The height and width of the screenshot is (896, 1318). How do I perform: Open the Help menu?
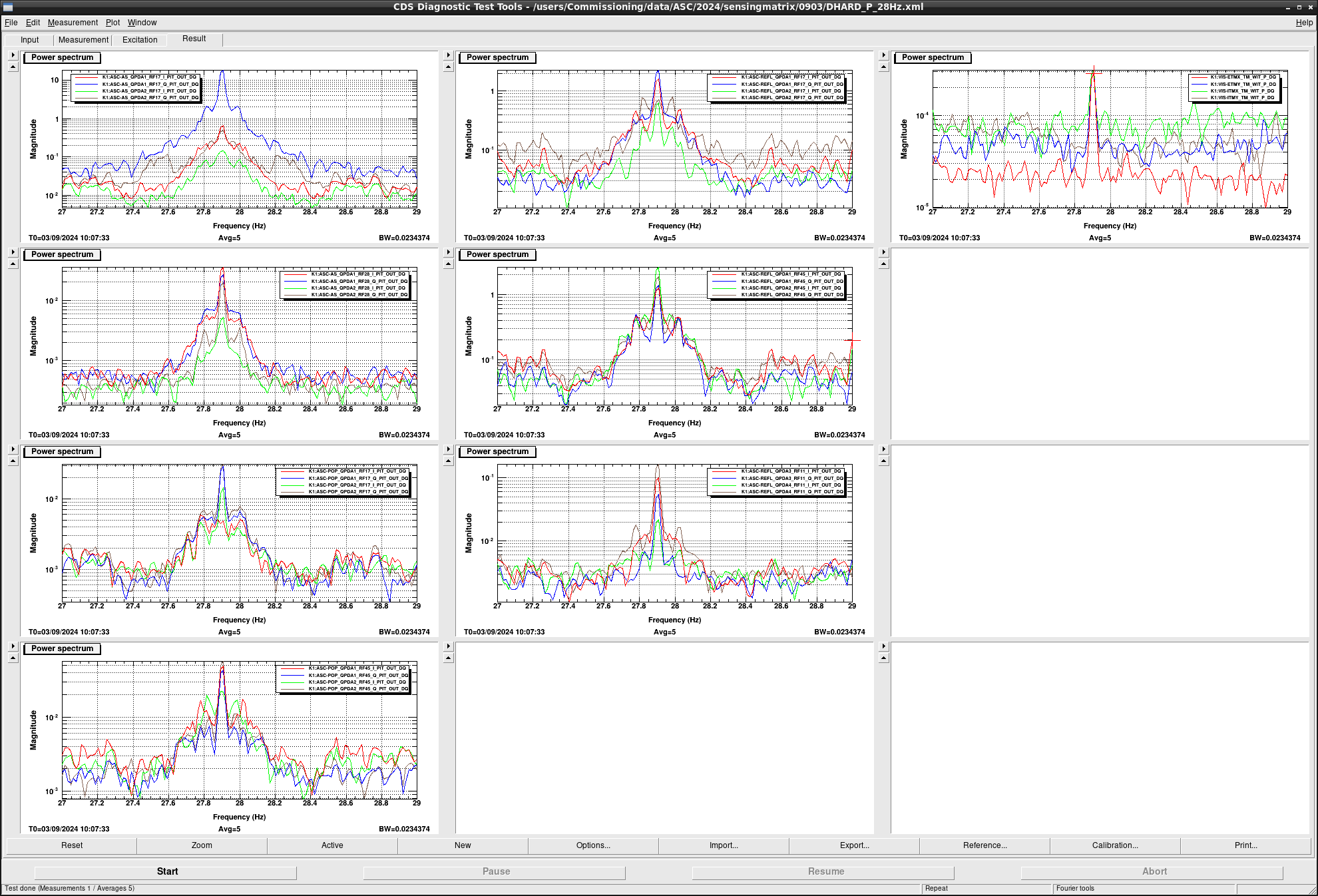coord(1304,23)
